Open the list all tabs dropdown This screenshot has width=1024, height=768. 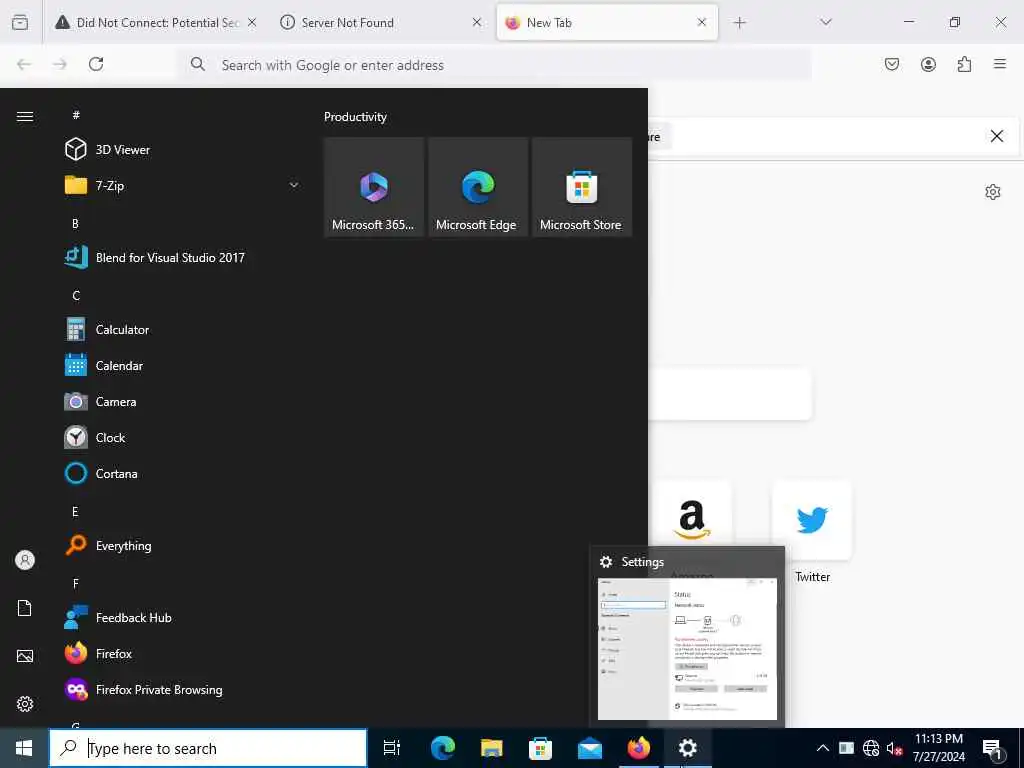pos(825,22)
